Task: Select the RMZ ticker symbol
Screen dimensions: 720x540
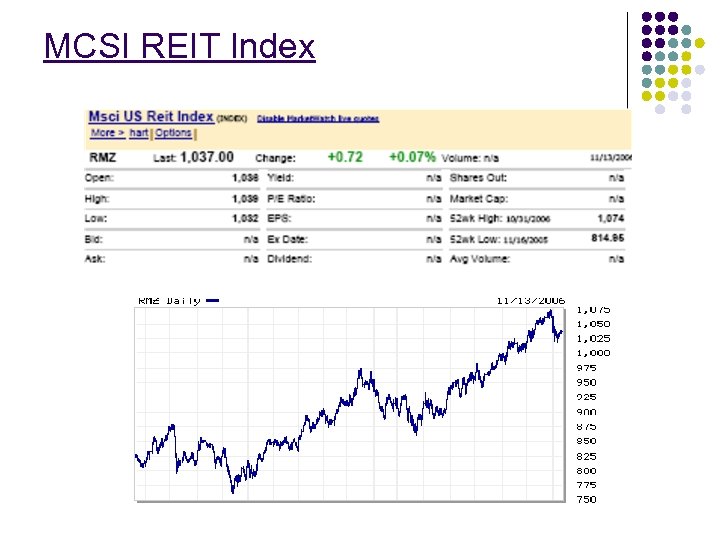Action: coord(102,158)
